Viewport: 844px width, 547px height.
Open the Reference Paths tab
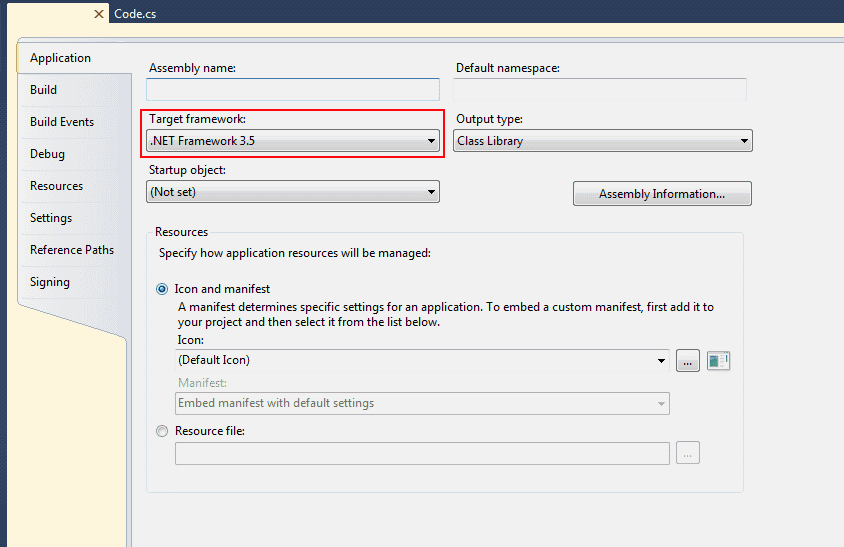click(x=72, y=250)
